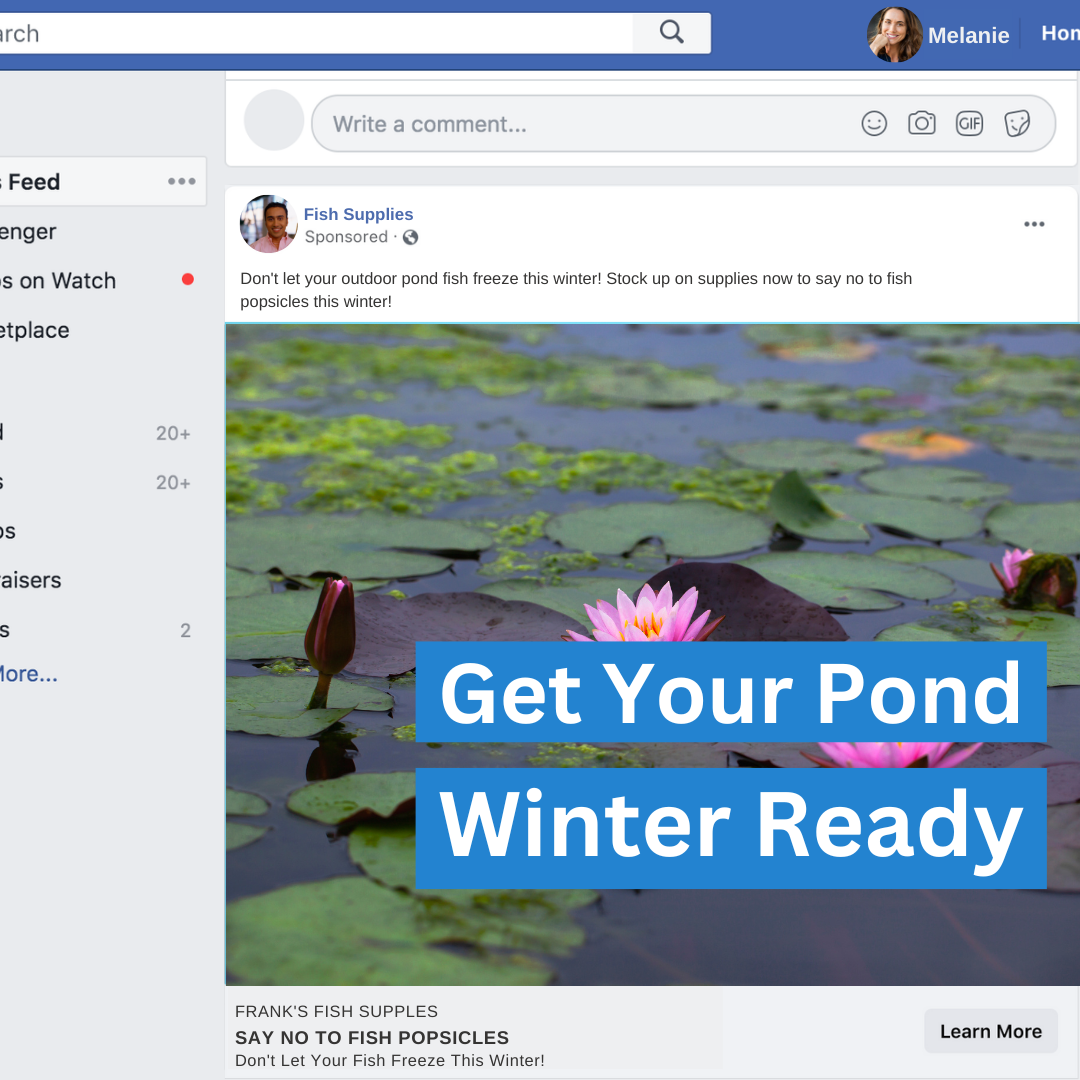Screen dimensions: 1080x1080
Task: Attach a photo via camera icon
Action: pos(922,123)
